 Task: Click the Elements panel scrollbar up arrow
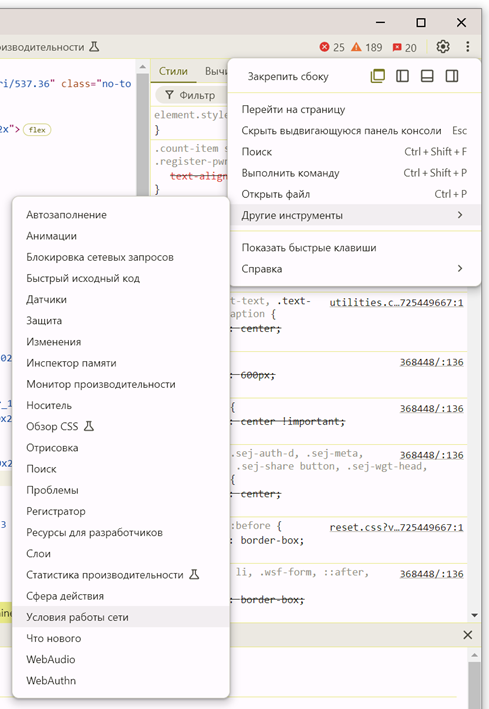(142, 67)
